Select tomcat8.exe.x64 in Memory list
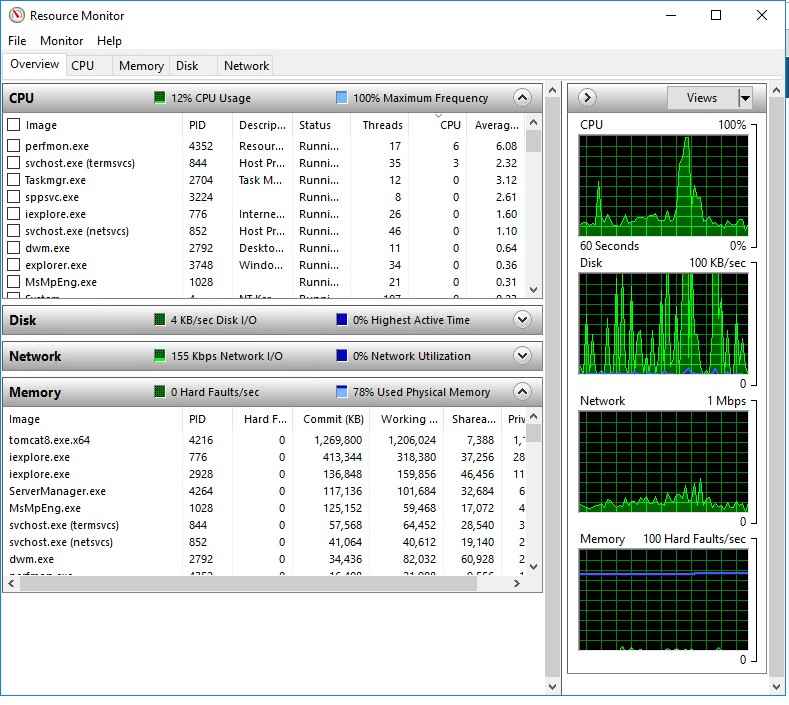Viewport: 789px width, 705px height. click(x=264, y=440)
